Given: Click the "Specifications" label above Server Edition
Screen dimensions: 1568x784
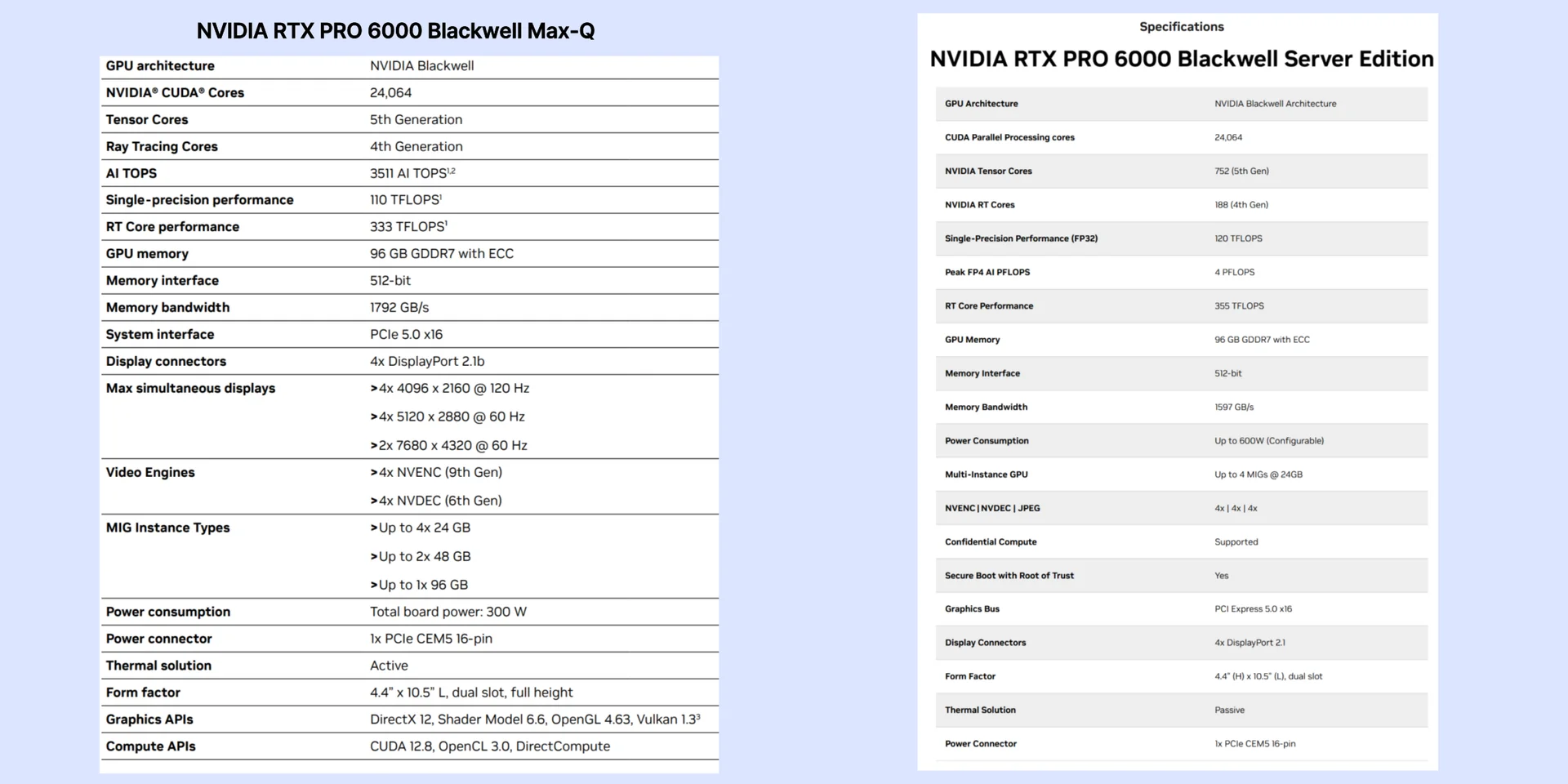Looking at the screenshot, I should 1181,27.
